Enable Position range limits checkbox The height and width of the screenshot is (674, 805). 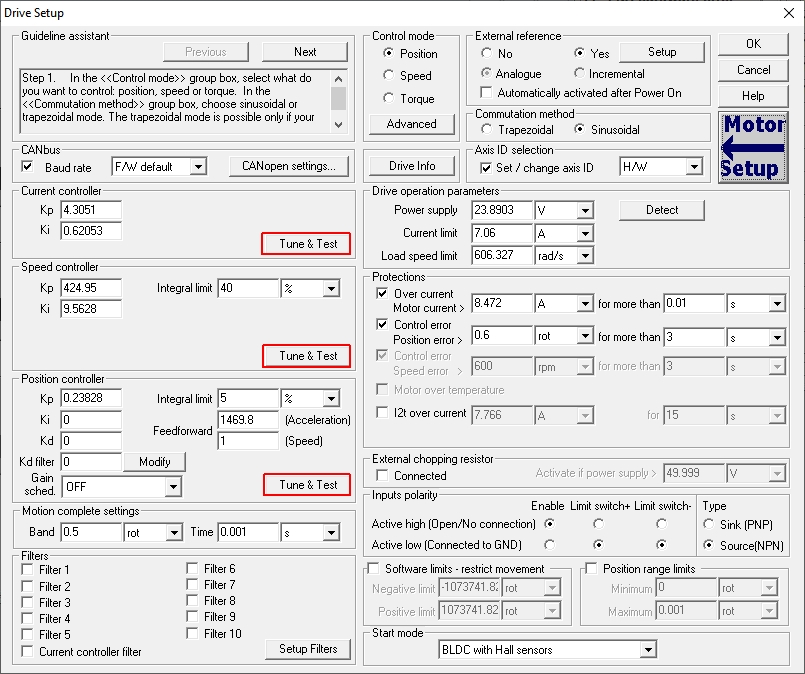pyautogui.click(x=591, y=568)
